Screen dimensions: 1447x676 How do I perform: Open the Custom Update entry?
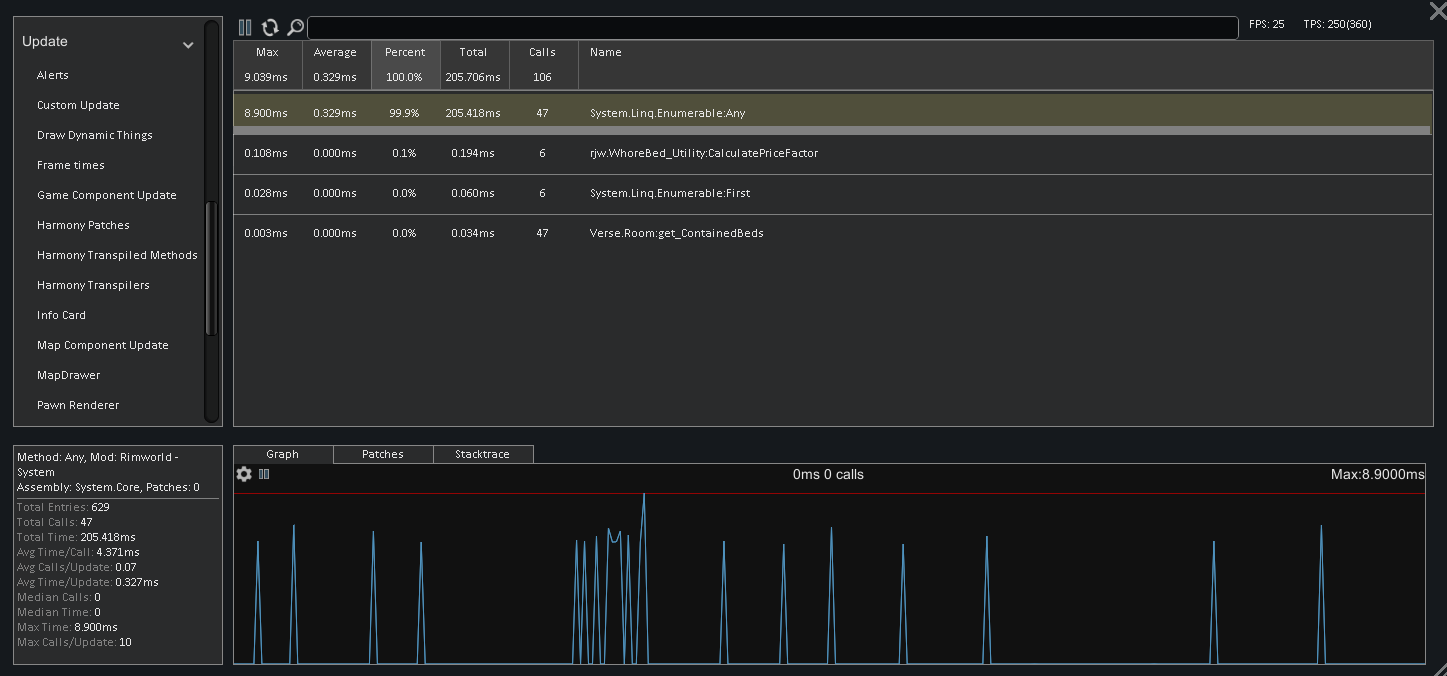(78, 105)
